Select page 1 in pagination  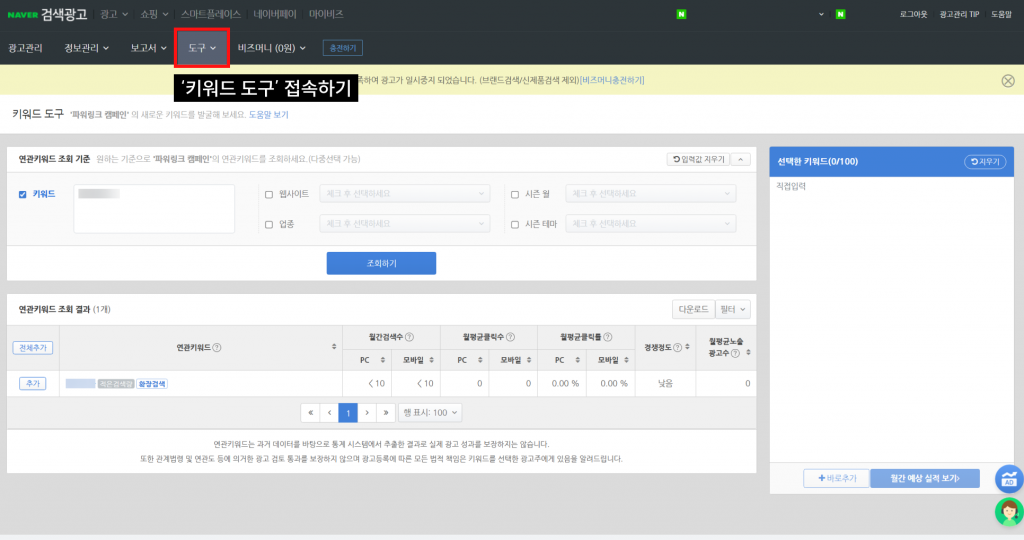click(x=348, y=413)
